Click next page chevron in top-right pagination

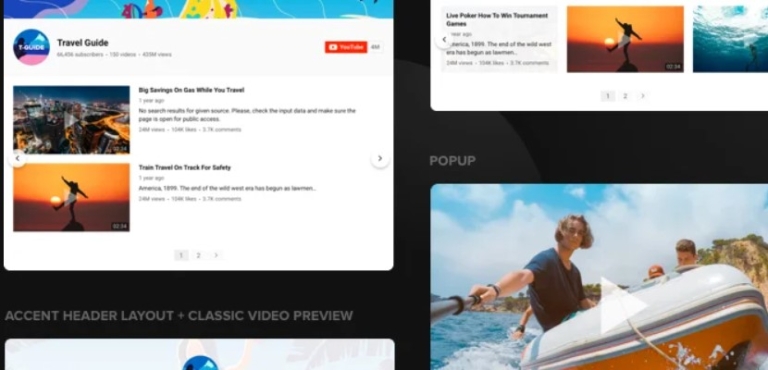coord(643,96)
